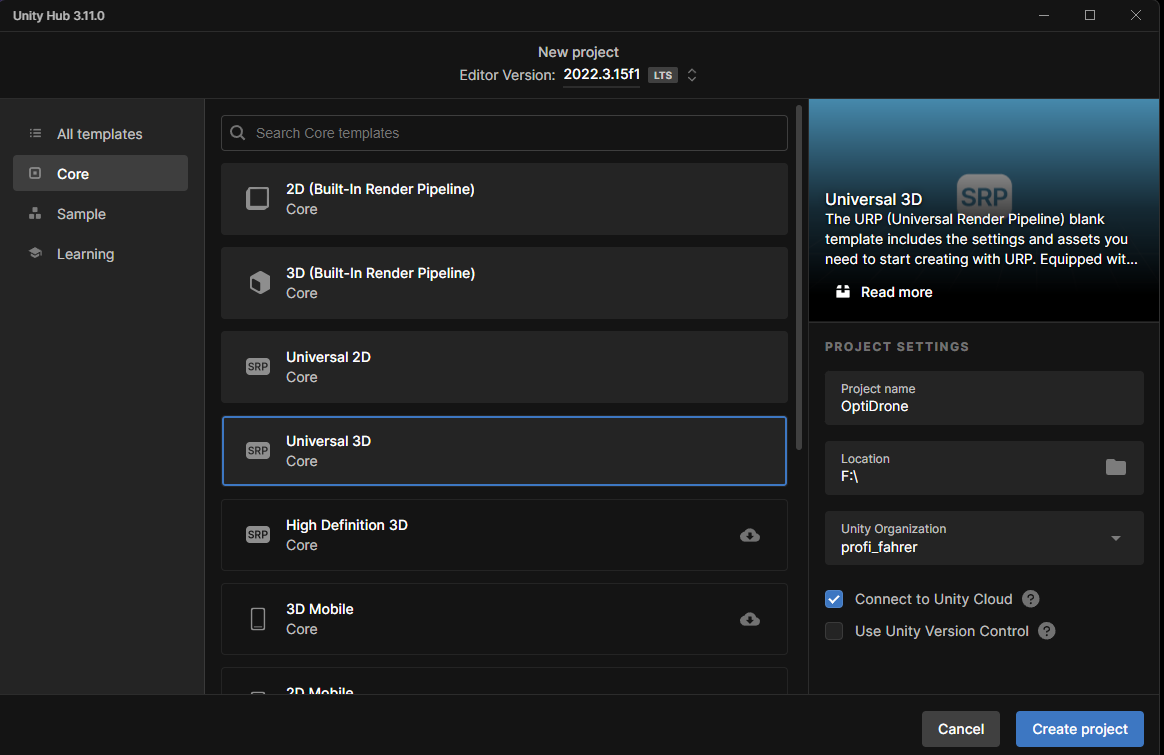Click Create project button

[1079, 729]
